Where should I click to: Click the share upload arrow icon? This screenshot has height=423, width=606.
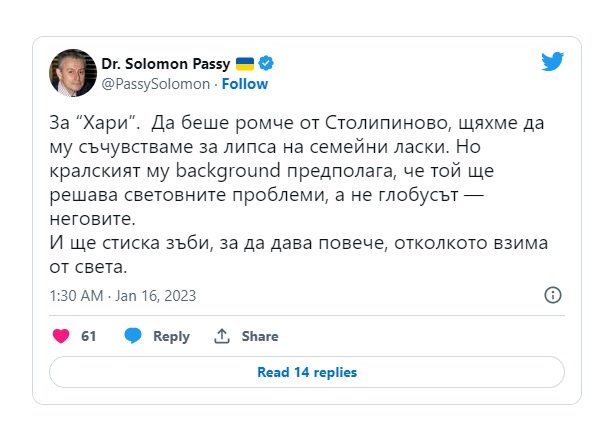click(223, 336)
